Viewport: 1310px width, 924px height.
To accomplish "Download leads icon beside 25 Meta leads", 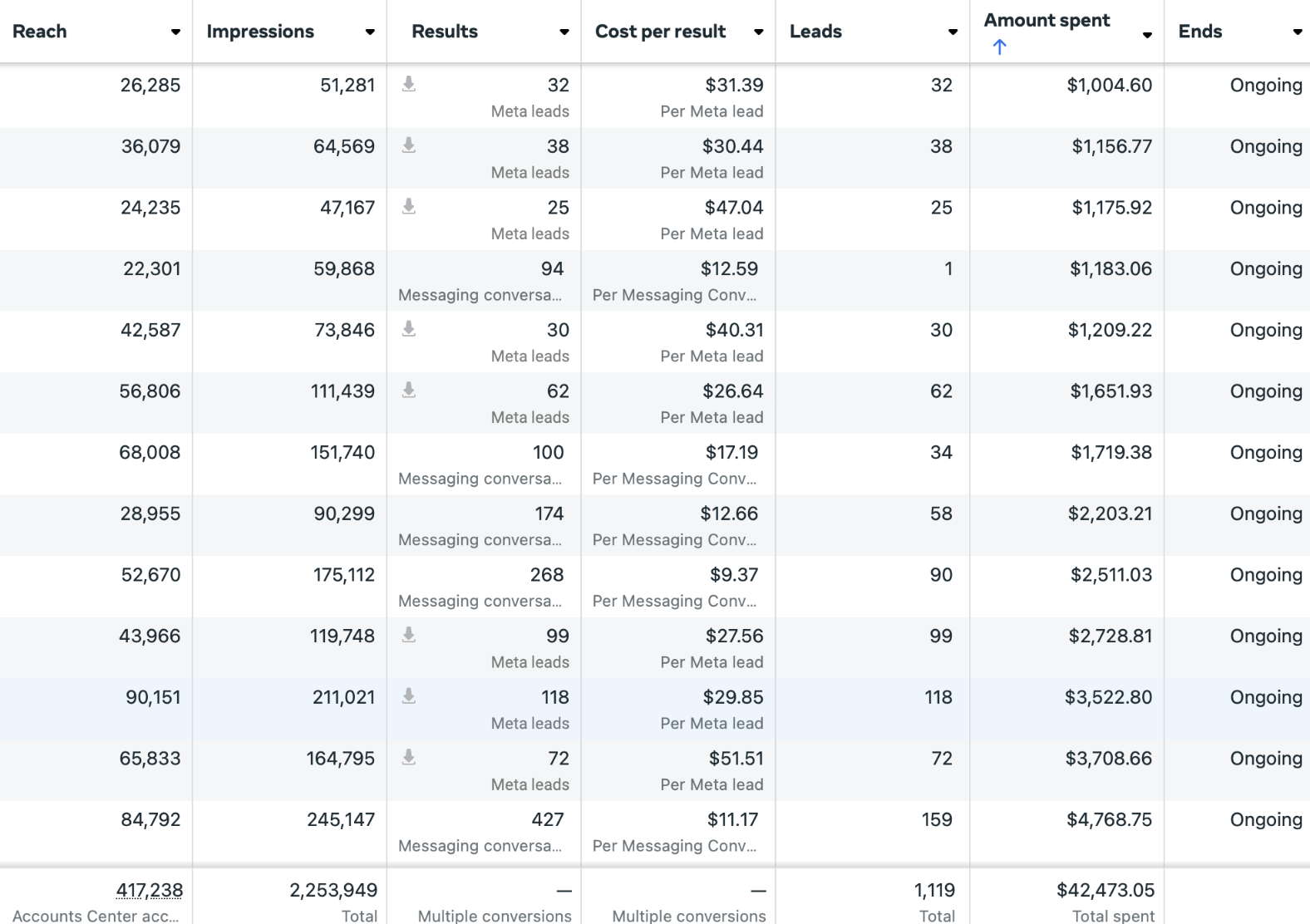I will point(408,206).
